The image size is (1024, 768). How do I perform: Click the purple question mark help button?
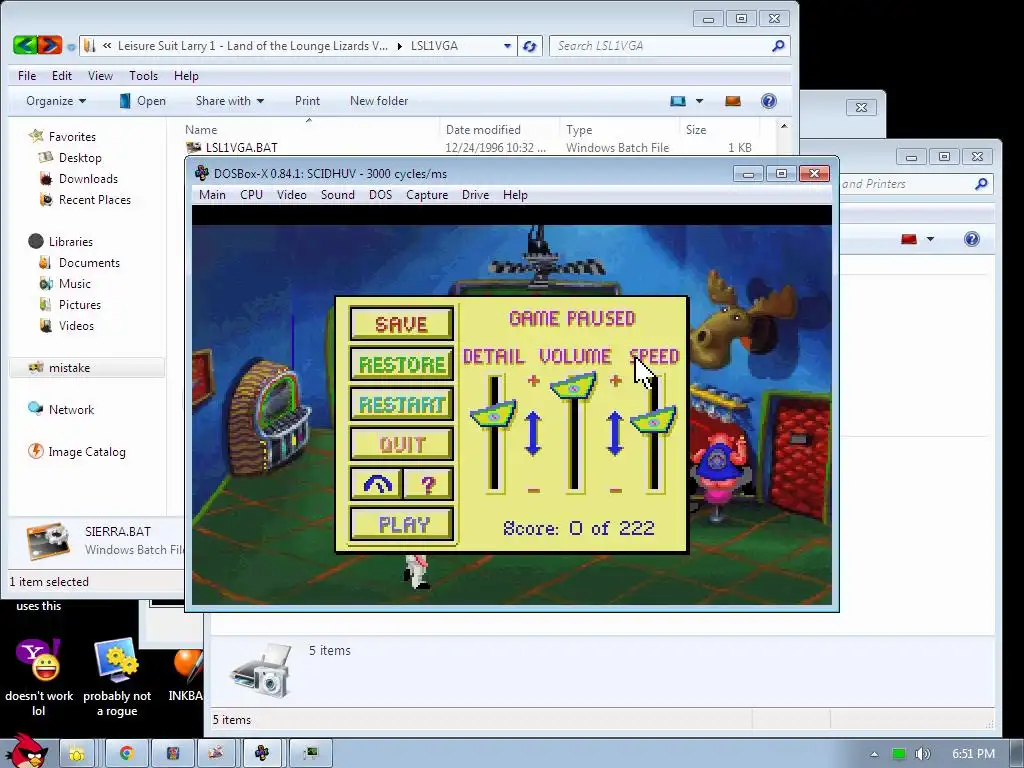click(428, 485)
